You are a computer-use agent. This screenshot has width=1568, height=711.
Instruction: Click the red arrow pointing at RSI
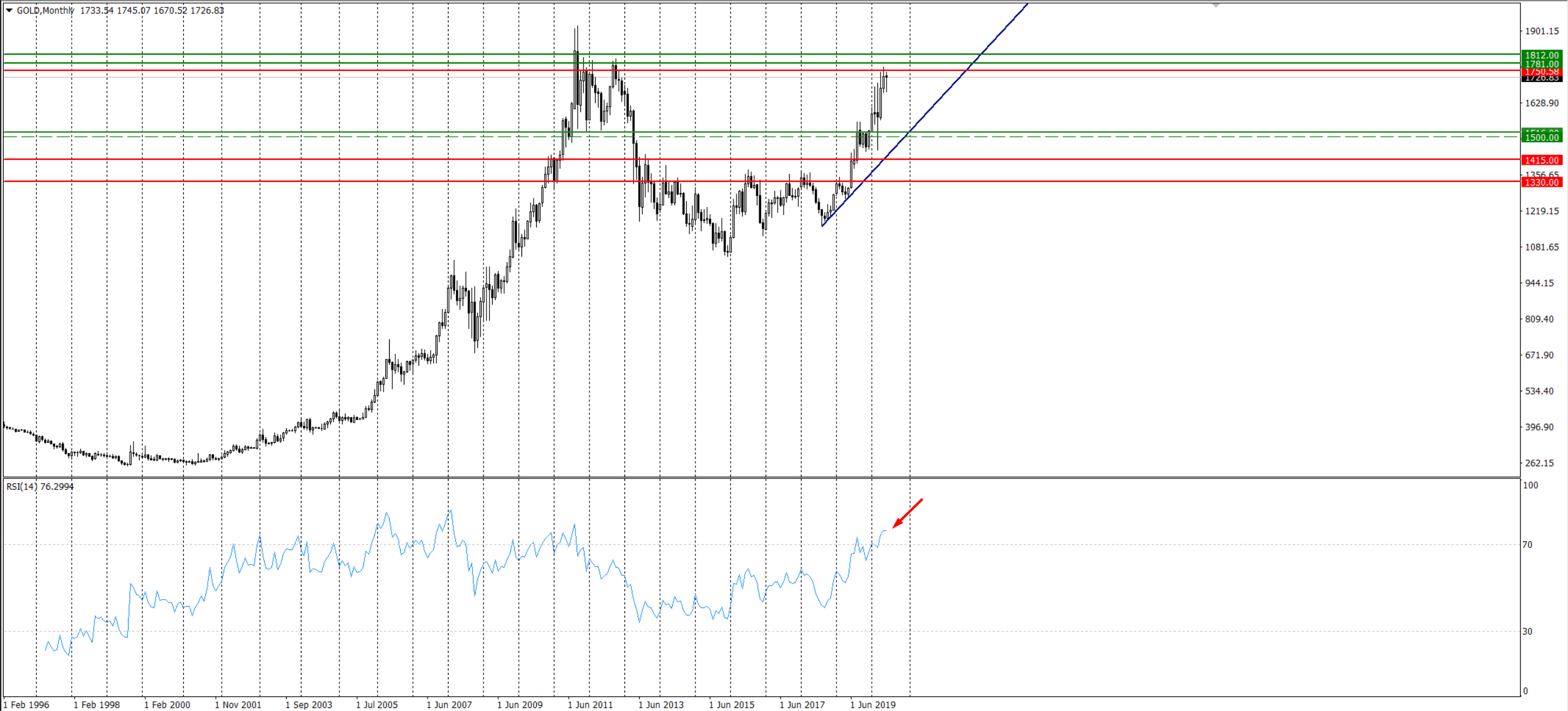point(908,513)
